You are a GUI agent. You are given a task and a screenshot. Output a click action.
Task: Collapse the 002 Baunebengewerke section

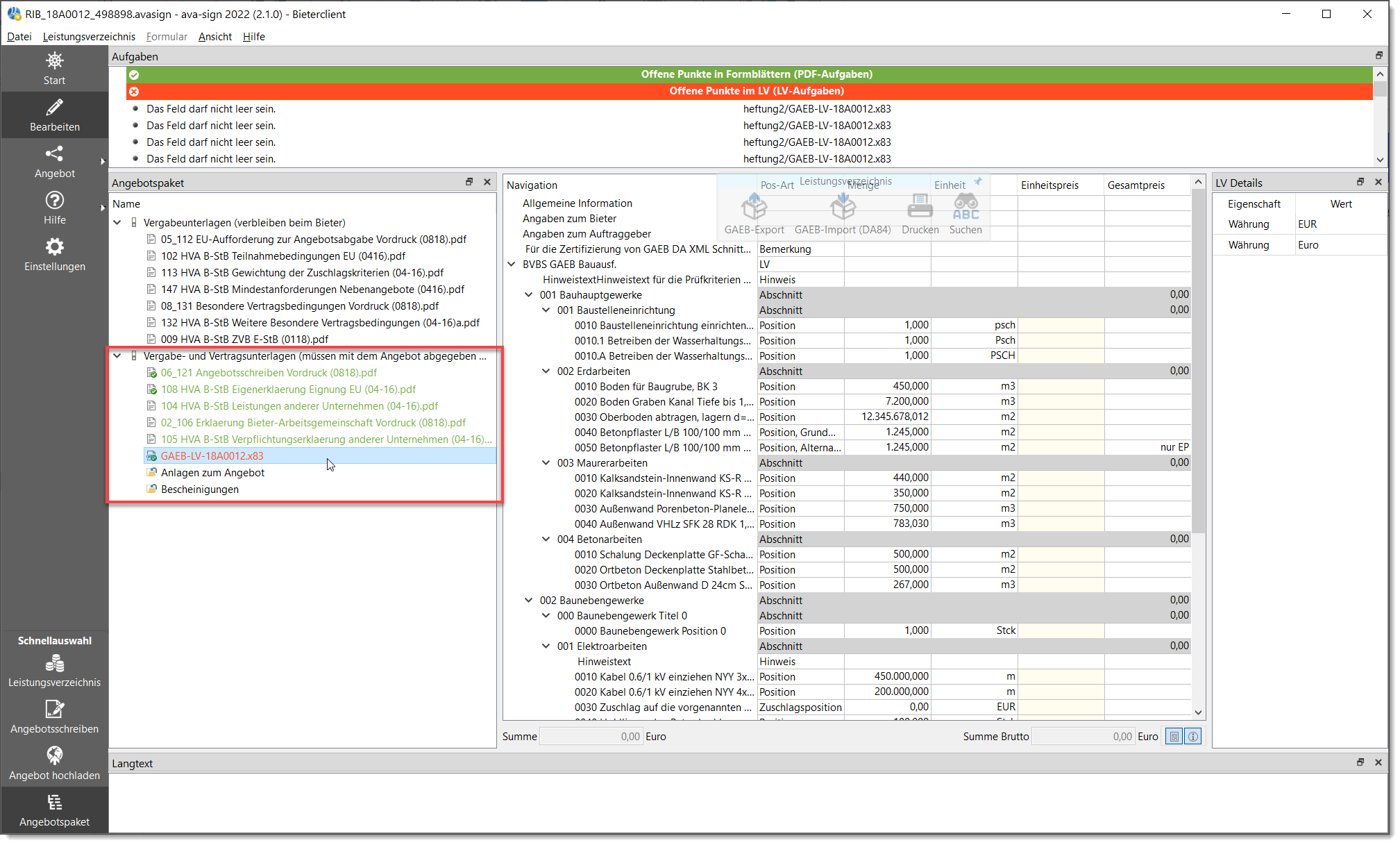529,601
